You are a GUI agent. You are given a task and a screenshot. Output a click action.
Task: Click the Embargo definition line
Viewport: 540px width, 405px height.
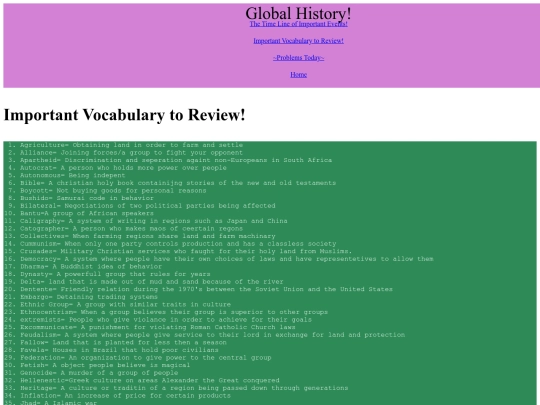tap(89, 297)
